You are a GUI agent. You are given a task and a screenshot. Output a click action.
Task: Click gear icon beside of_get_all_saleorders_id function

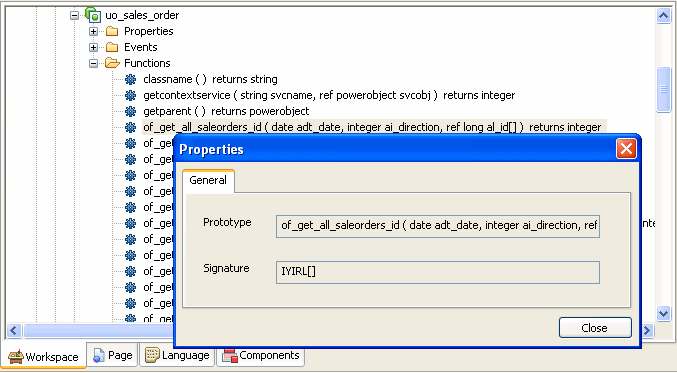[130, 127]
